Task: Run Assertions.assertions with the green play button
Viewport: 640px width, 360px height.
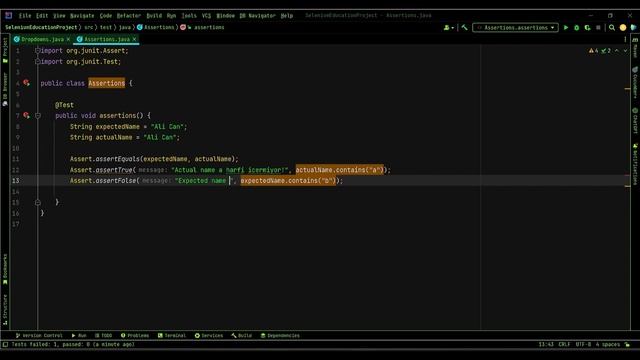Action: point(566,28)
